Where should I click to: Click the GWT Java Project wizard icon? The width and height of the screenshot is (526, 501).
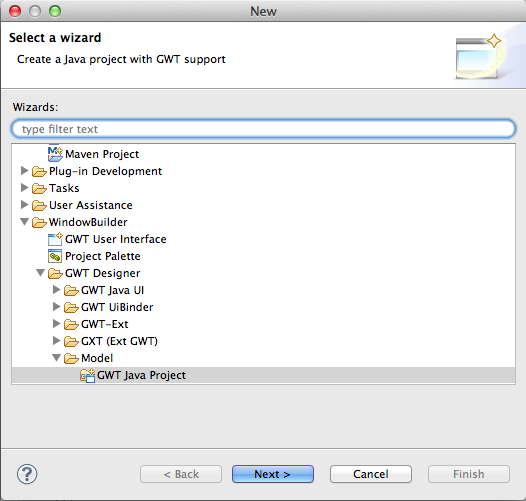click(88, 375)
